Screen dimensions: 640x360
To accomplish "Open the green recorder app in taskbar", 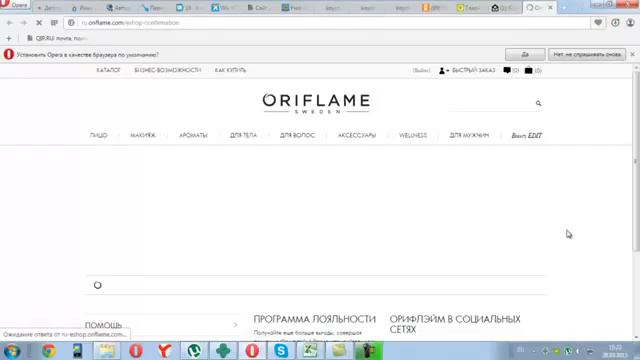I will [x=369, y=351].
